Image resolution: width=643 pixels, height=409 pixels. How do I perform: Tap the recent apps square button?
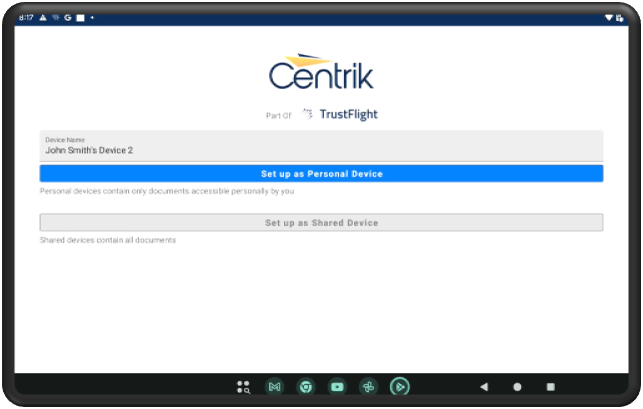pos(550,386)
